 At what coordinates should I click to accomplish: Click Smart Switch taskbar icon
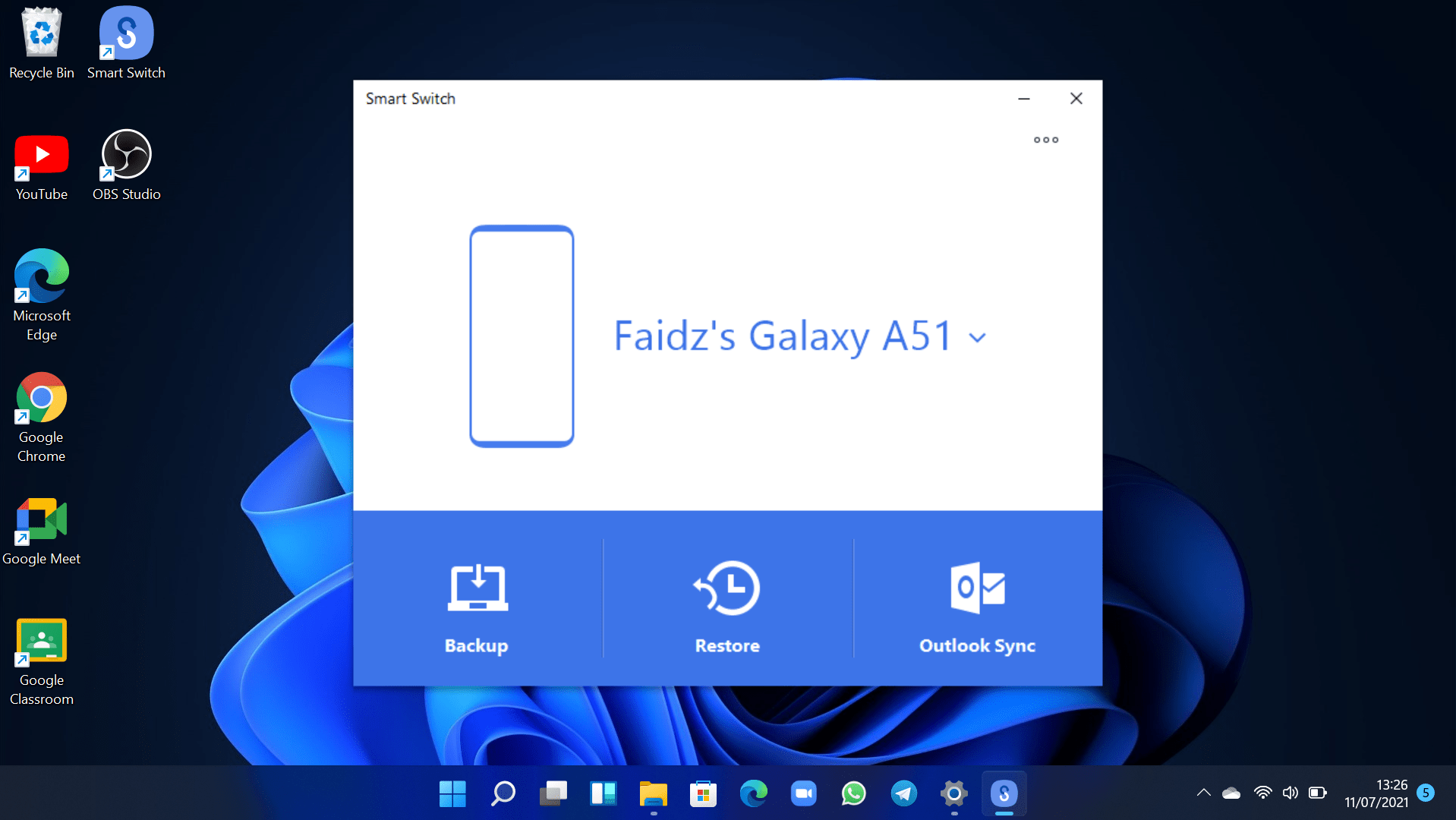click(x=1004, y=794)
